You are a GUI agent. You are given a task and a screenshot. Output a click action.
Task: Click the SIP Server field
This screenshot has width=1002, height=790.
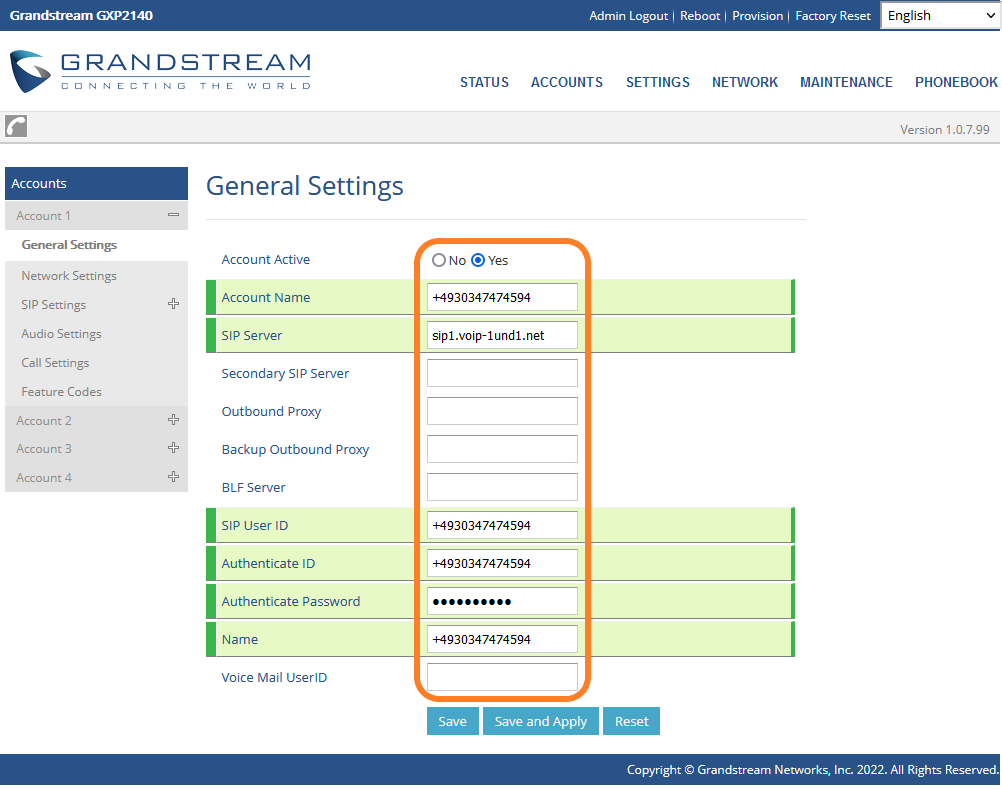pyautogui.click(x=502, y=336)
